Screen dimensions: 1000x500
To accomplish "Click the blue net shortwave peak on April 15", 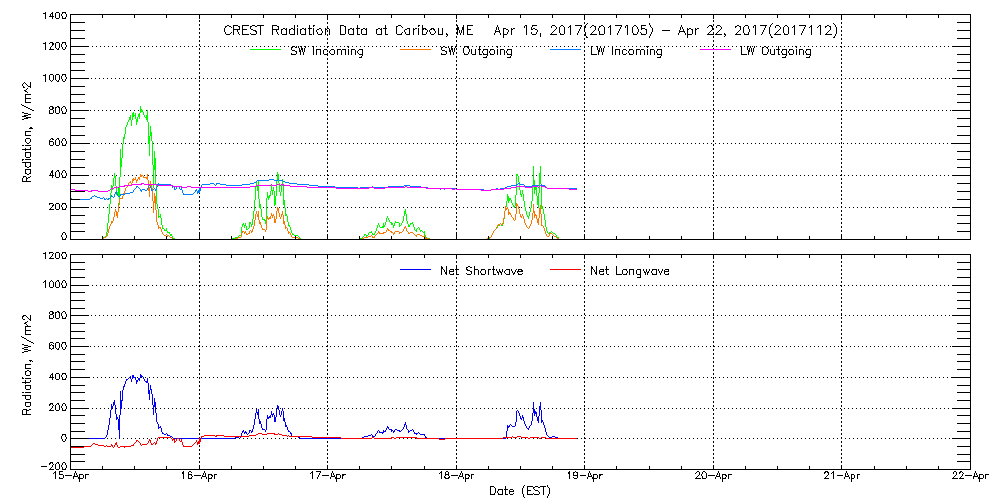I will pos(135,376).
